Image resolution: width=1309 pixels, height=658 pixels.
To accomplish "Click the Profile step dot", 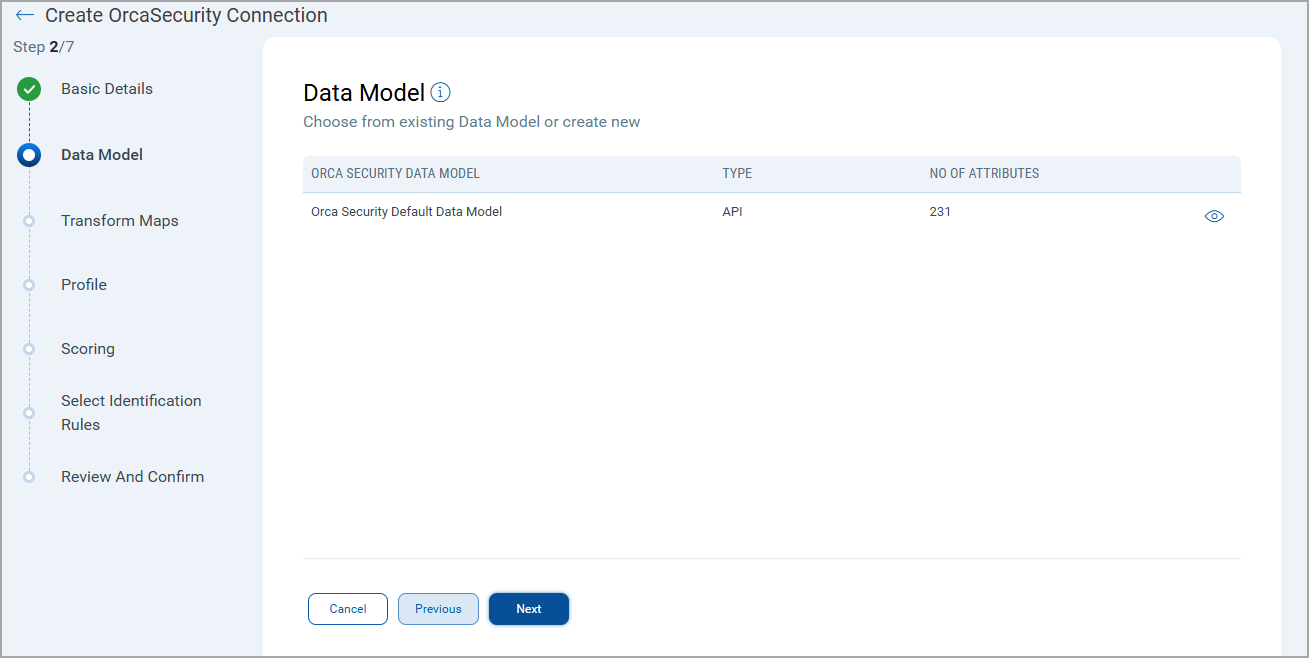I will (29, 285).
